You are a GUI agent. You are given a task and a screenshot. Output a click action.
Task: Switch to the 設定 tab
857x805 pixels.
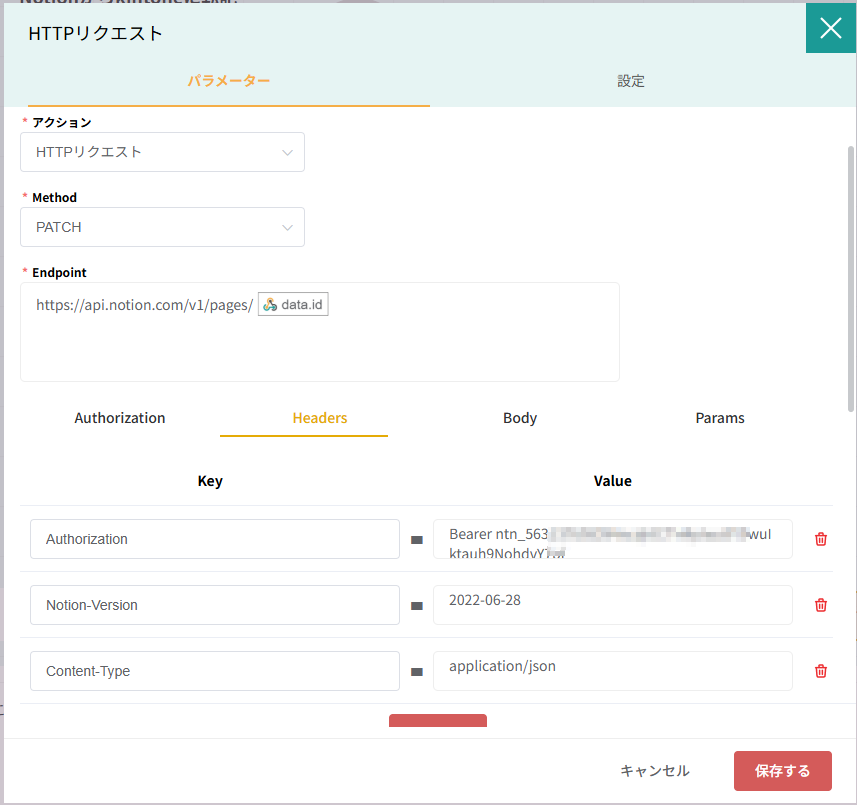pyautogui.click(x=631, y=81)
